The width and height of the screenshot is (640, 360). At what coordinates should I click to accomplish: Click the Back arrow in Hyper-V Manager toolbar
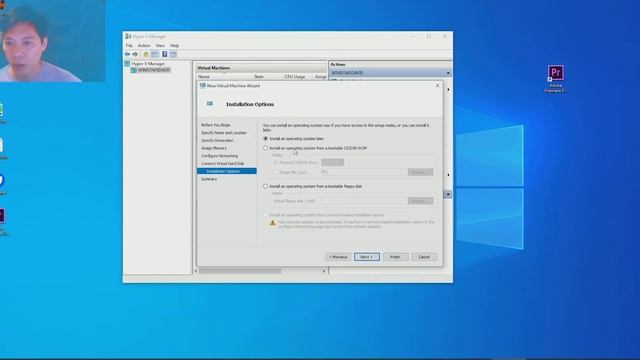(127, 54)
